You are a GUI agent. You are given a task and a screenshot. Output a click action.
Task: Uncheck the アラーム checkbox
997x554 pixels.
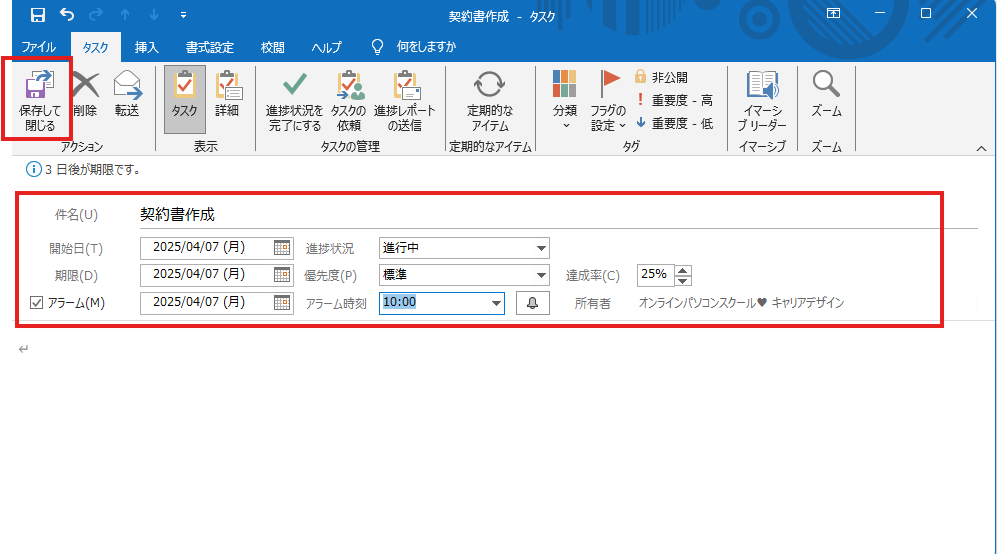[x=36, y=303]
